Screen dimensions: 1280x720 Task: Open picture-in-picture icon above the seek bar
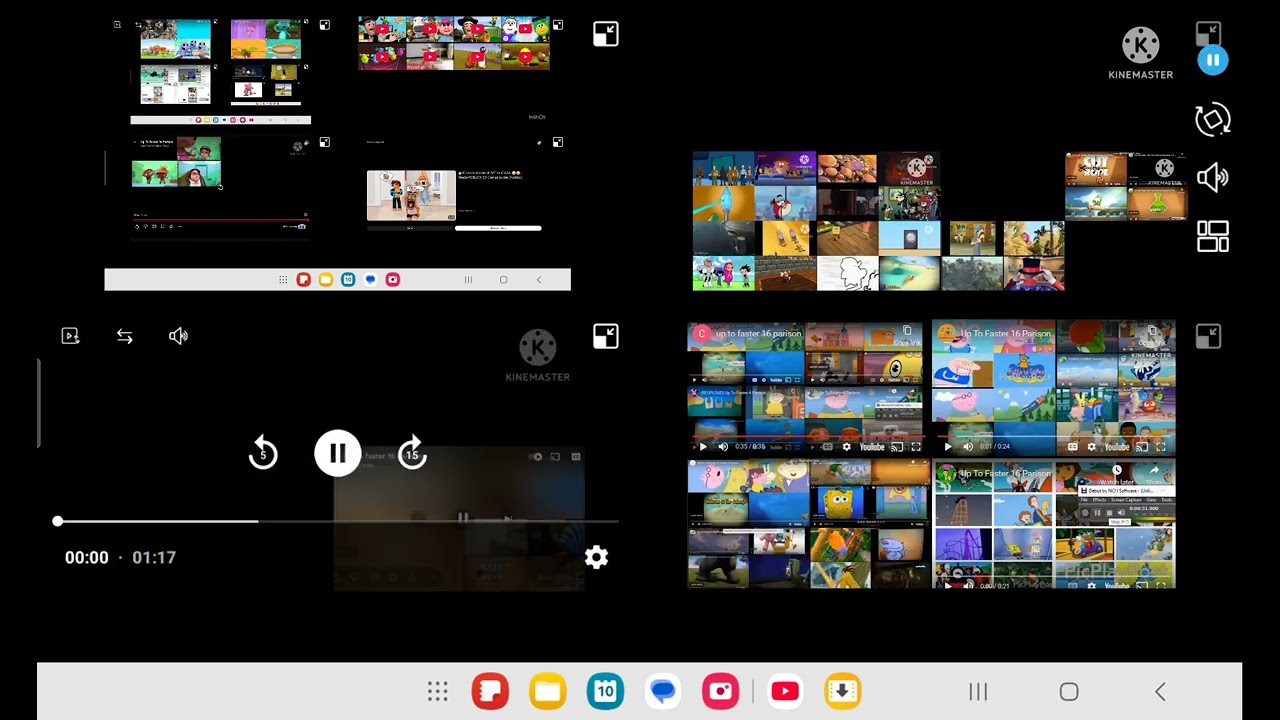pos(70,336)
